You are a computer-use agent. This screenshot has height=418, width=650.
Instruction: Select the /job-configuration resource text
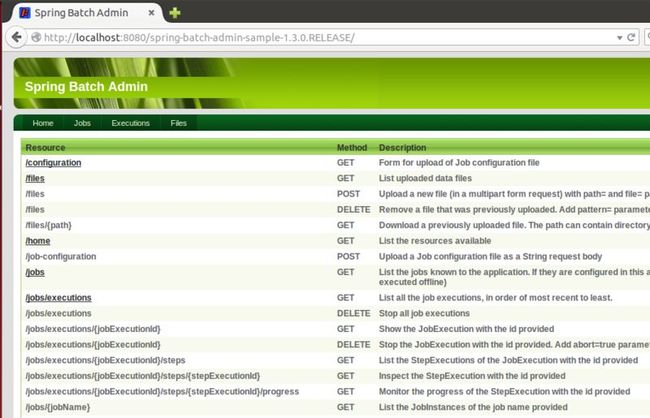[x=61, y=256]
